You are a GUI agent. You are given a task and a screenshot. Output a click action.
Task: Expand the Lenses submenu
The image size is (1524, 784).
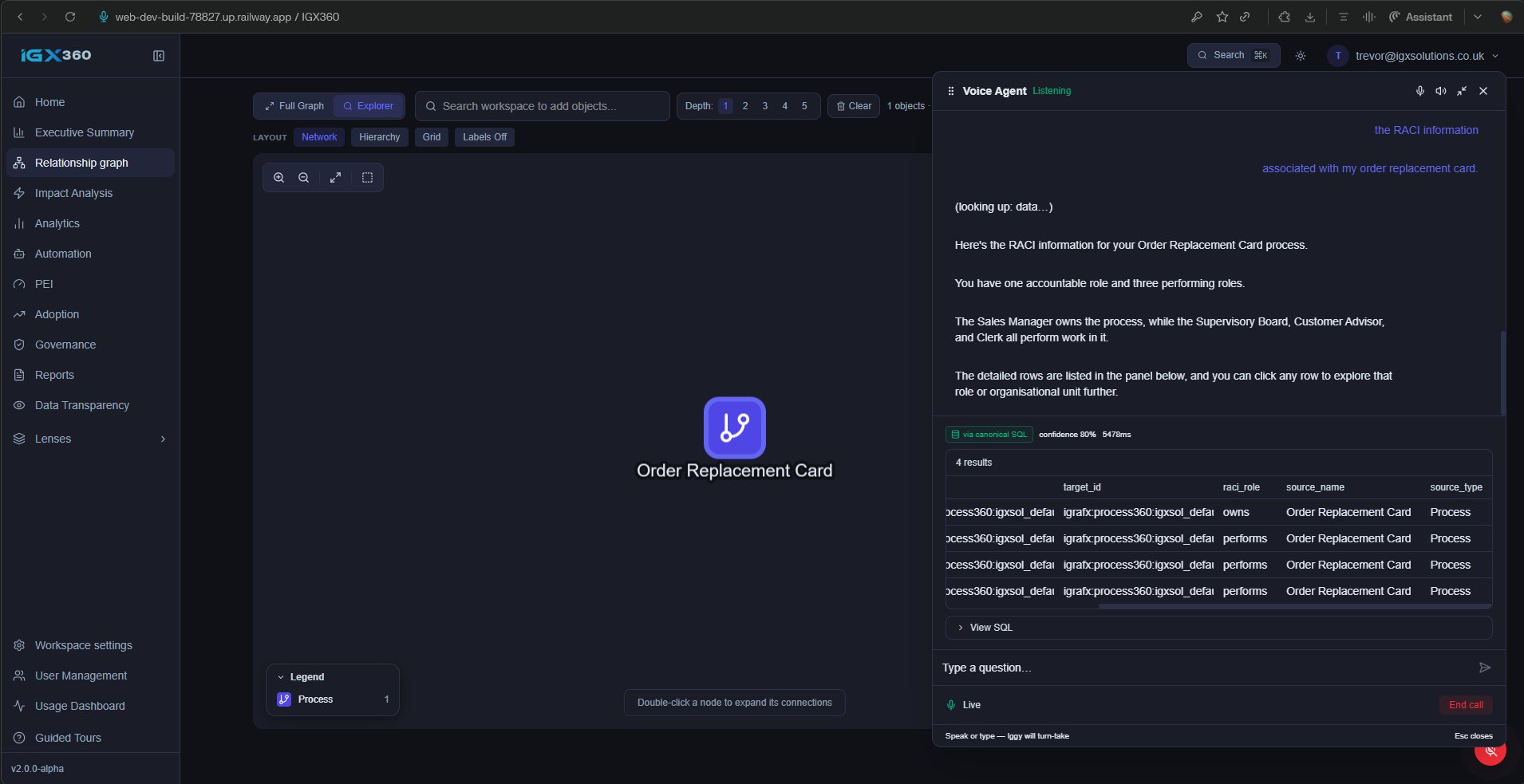[x=90, y=439]
